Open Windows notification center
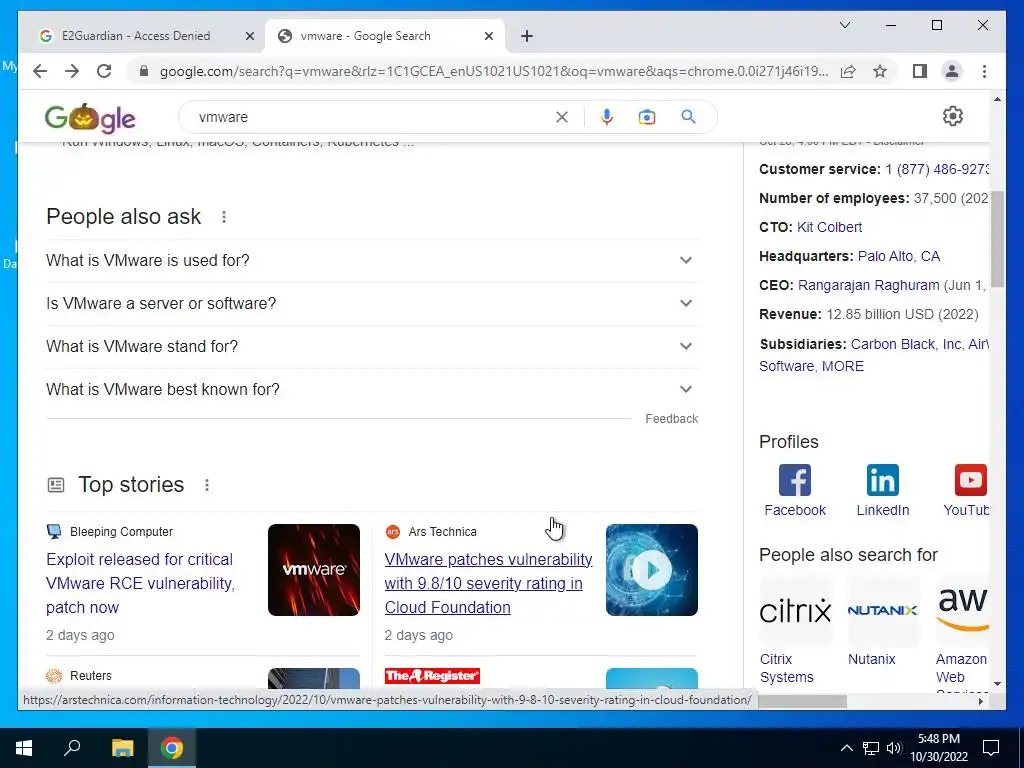 991,748
